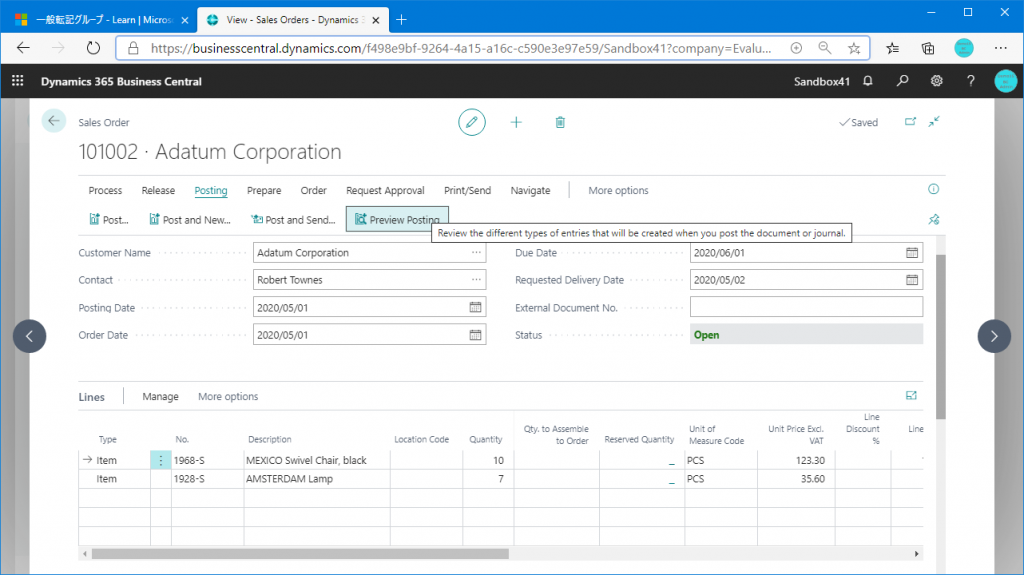Create a new order with plus icon
Viewport: 1024px width, 575px height.
516,122
